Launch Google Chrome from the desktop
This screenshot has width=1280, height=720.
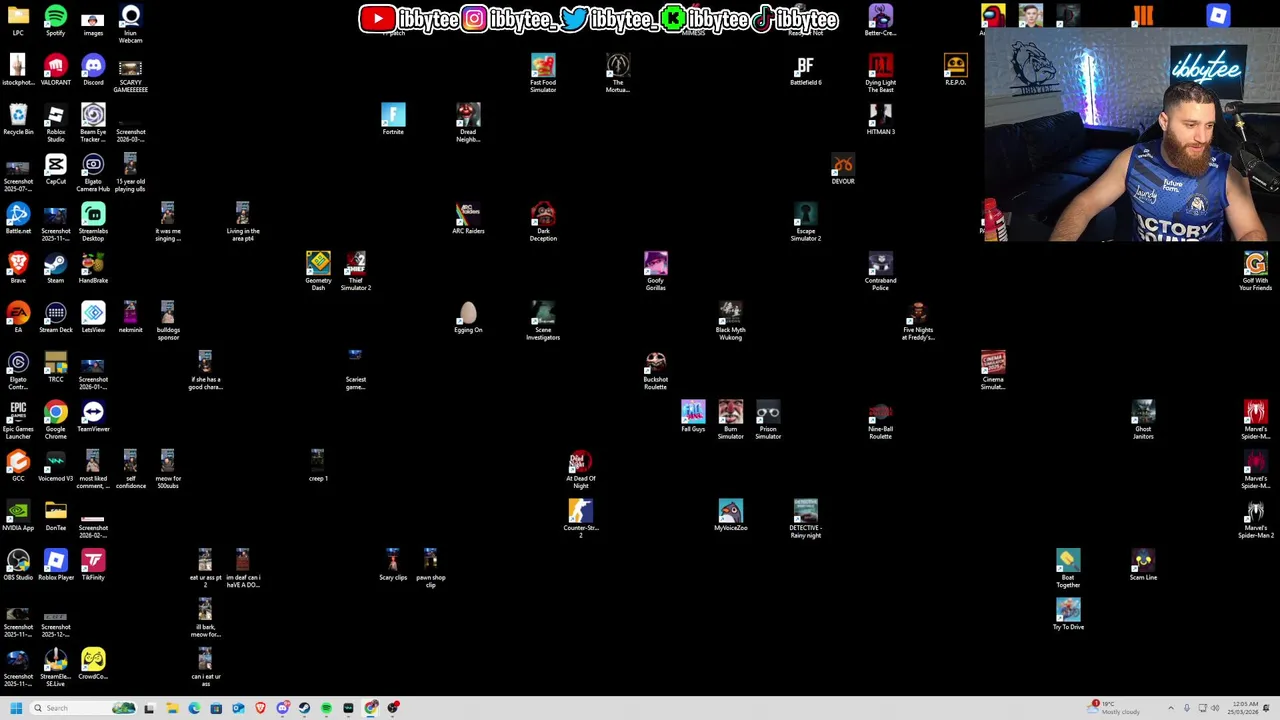click(55, 420)
